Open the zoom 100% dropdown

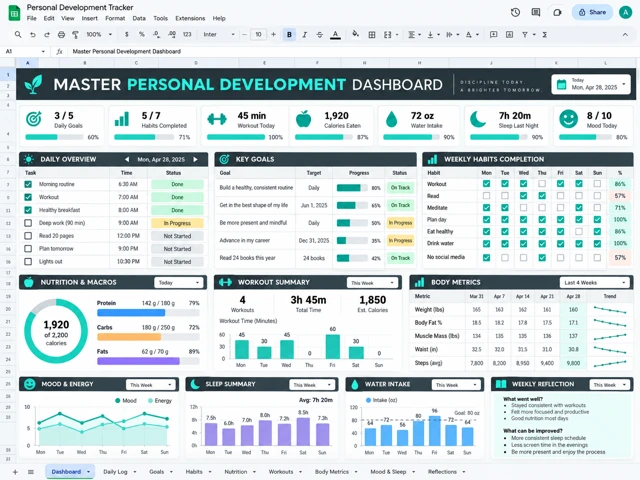click(99, 35)
